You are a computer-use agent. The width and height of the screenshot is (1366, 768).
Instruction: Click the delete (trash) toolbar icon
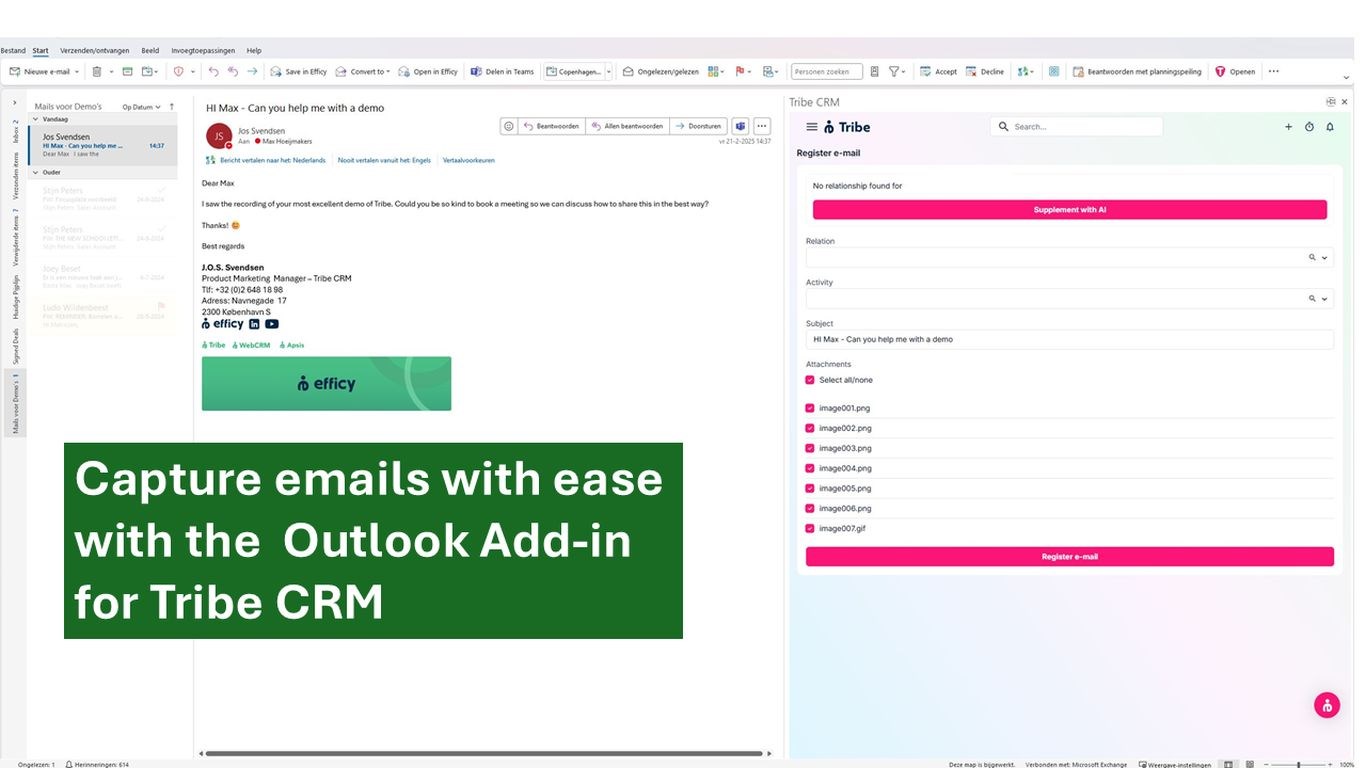point(97,72)
